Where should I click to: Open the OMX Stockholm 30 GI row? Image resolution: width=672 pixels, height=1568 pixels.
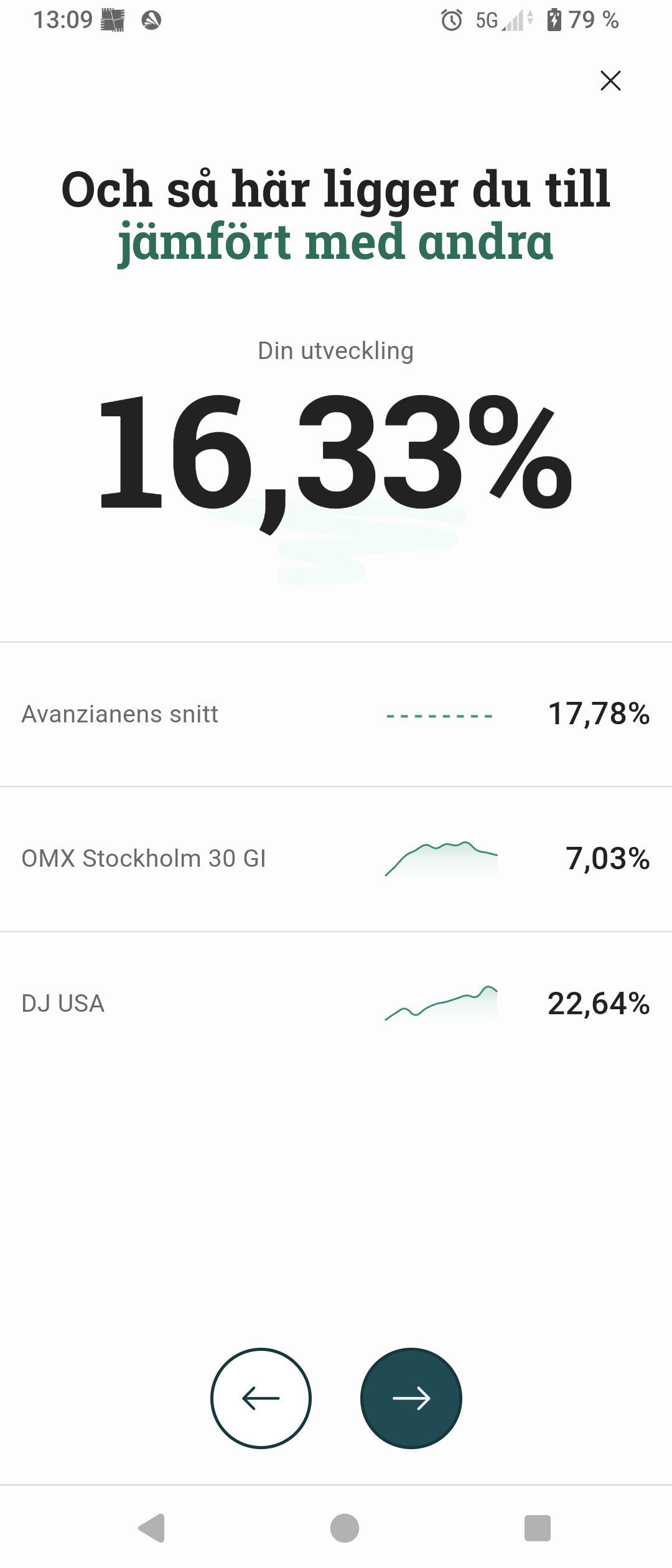click(336, 859)
